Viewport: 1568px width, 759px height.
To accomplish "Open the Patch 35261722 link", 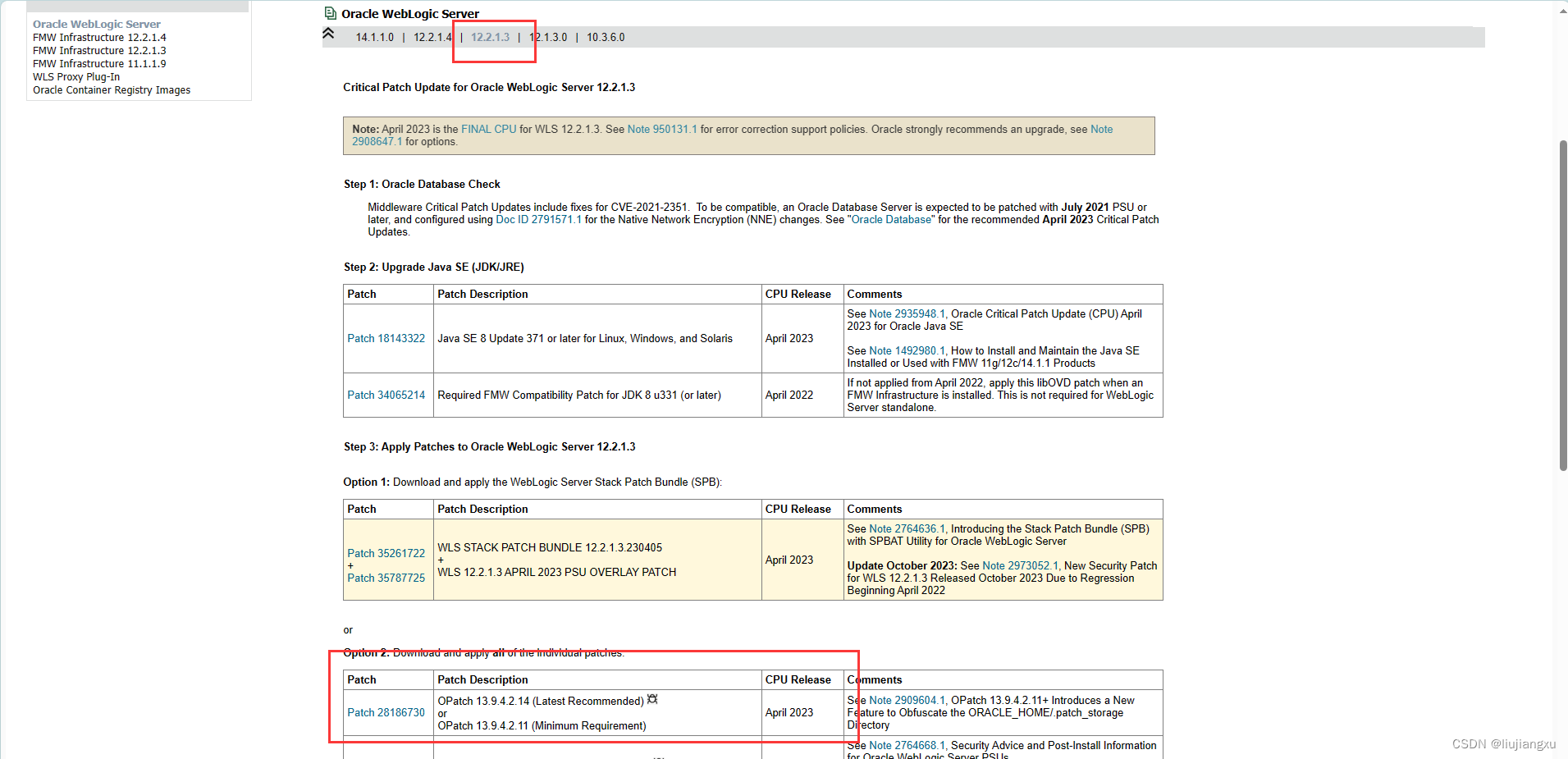I will click(x=386, y=554).
